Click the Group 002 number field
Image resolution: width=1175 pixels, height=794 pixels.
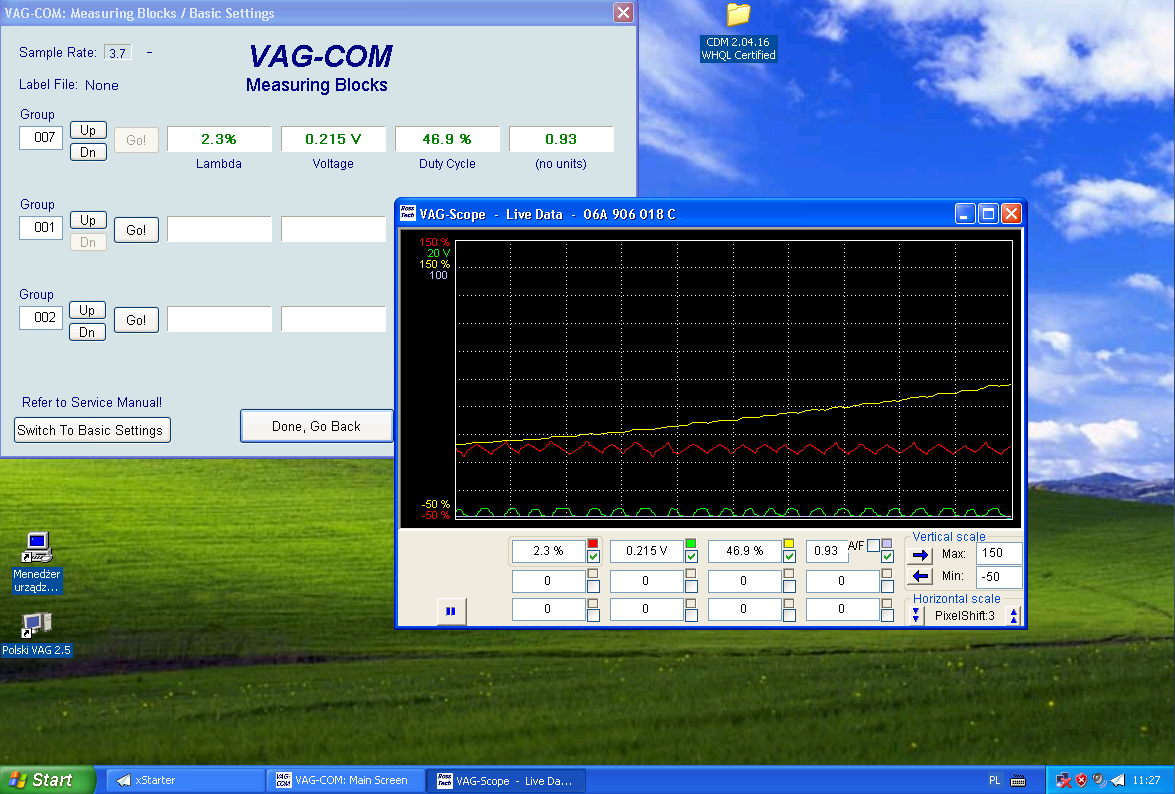click(41, 318)
